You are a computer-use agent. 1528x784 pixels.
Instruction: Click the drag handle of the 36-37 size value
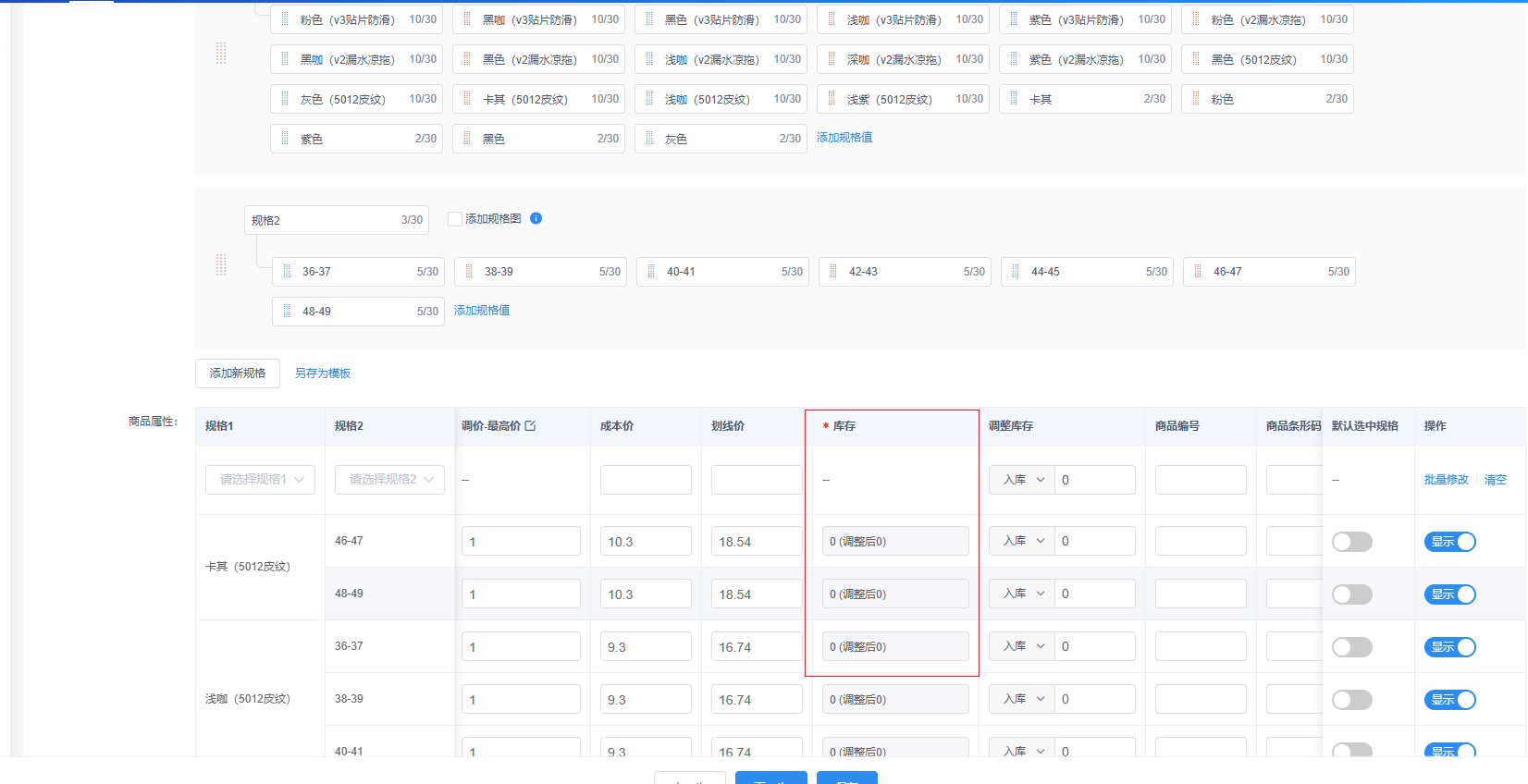pyautogui.click(x=286, y=272)
